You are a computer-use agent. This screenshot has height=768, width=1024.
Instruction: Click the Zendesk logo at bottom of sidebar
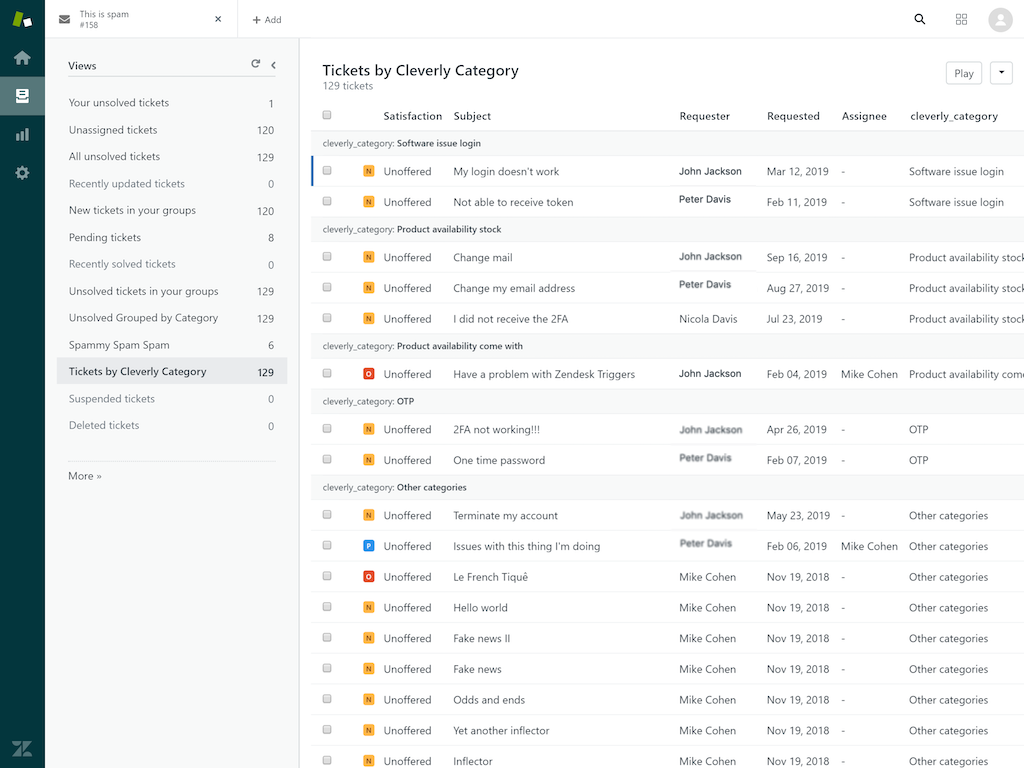coord(22,748)
